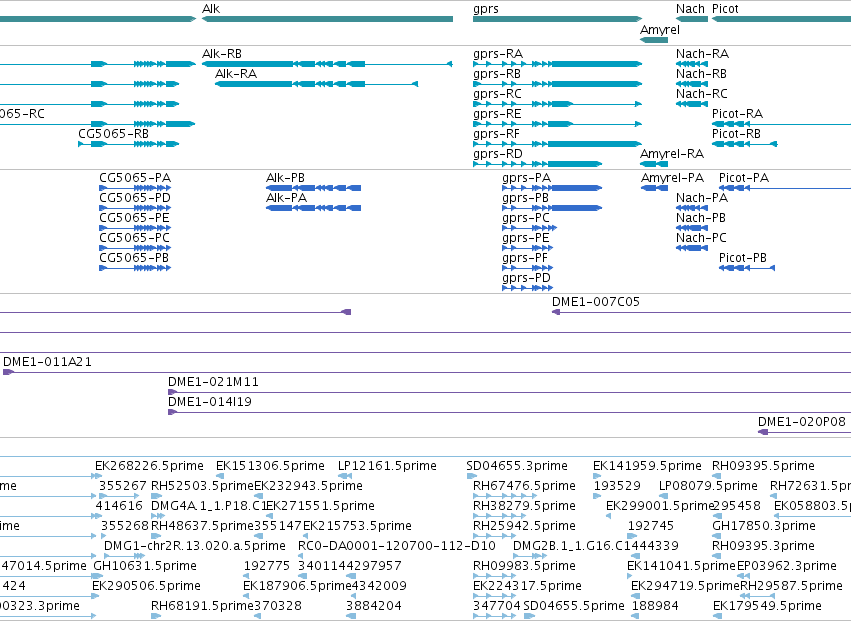Open protein gprs-PC
This screenshot has height=621, width=851.
(526, 219)
